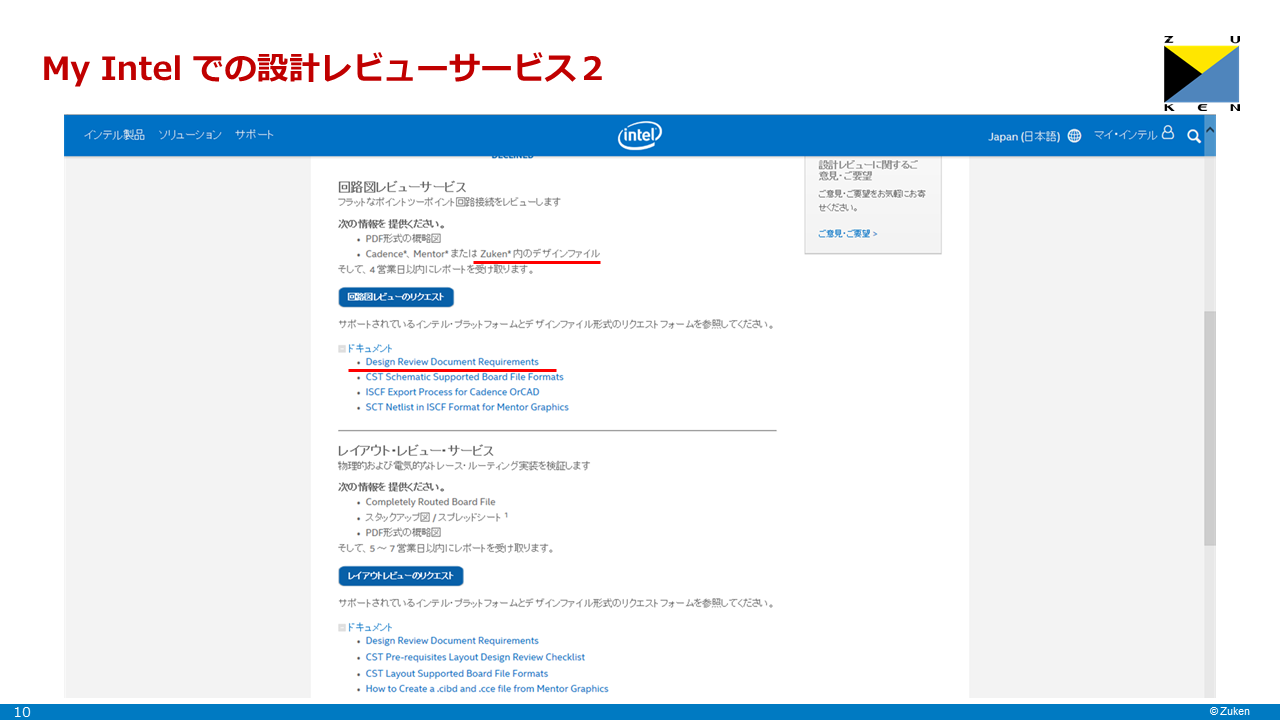Open the サポート menu
Screen dimensions: 1280x720
[254, 135]
